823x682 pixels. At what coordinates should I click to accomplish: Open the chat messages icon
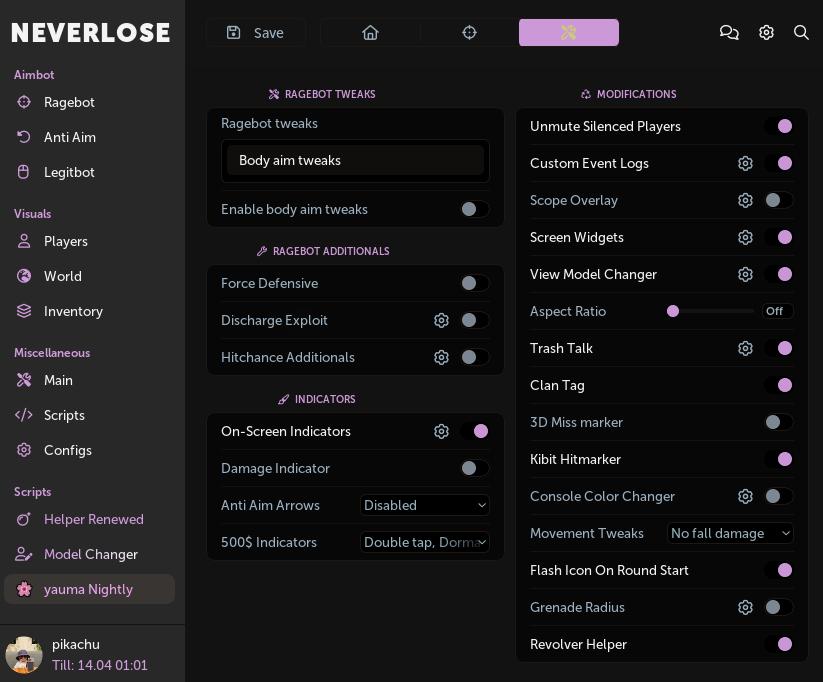click(729, 33)
